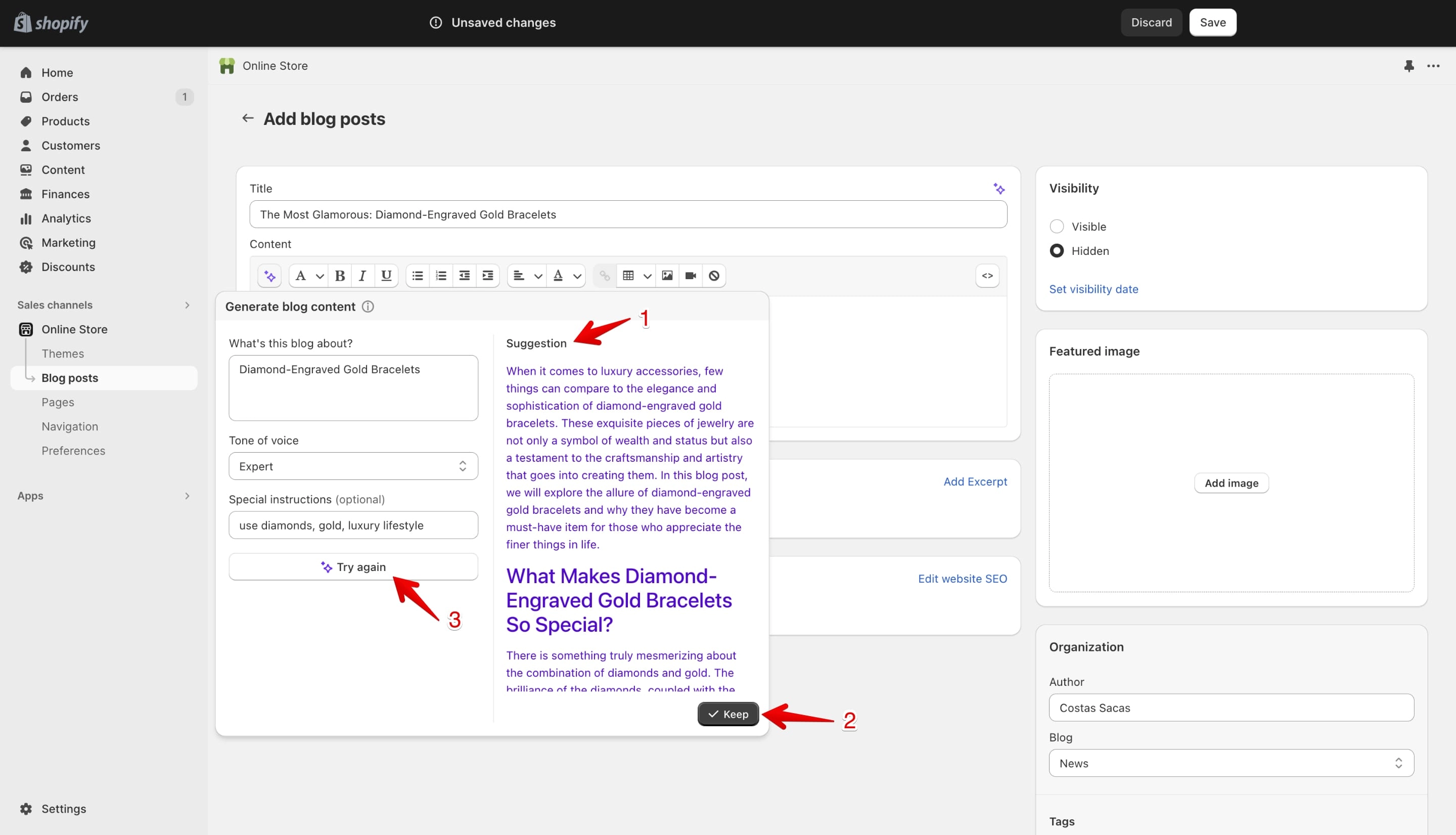Image resolution: width=1456 pixels, height=835 pixels.
Task: Click the Author input field
Action: coord(1232,708)
